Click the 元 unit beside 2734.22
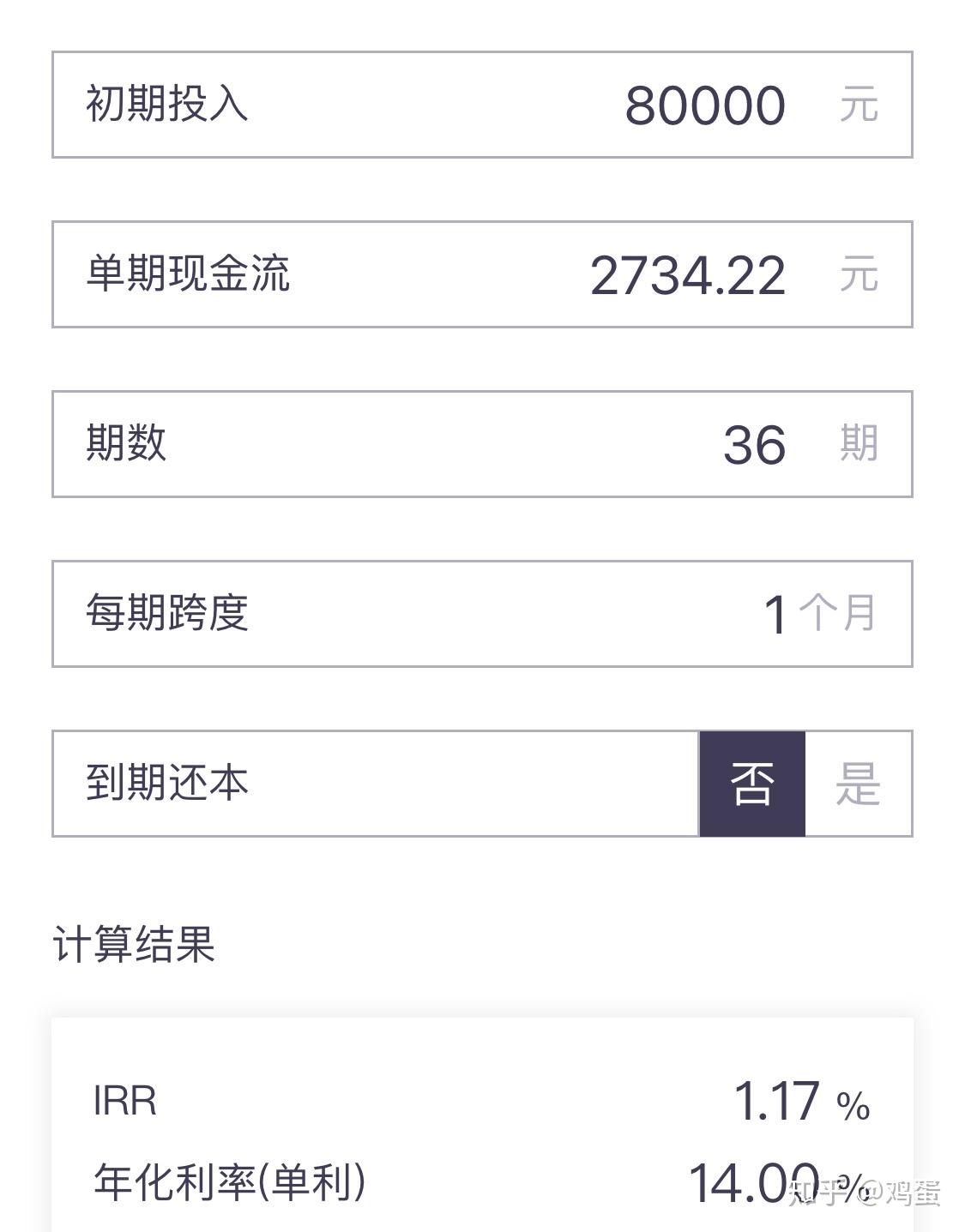965x1232 pixels. (x=859, y=274)
